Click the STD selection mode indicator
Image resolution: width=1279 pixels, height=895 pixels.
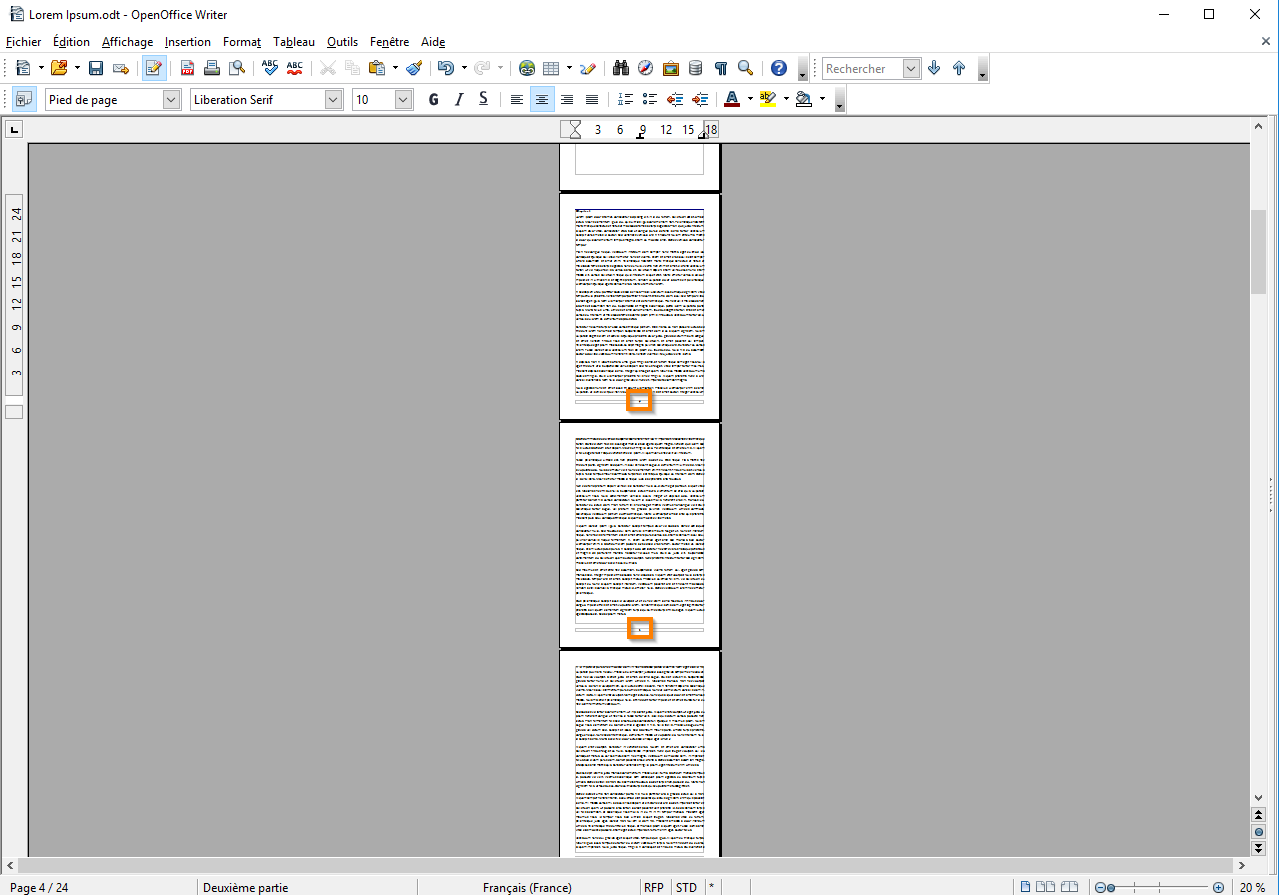point(686,887)
